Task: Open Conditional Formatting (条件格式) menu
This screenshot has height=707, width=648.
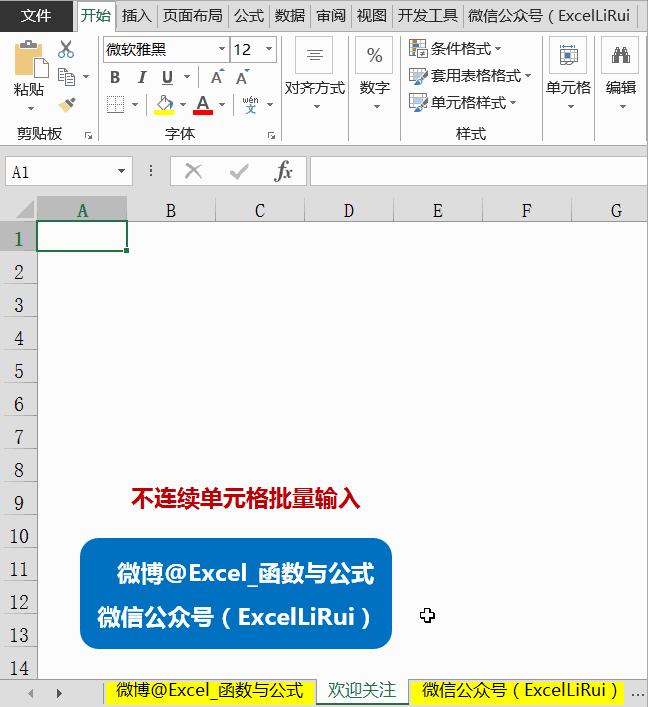Action: [x=455, y=48]
